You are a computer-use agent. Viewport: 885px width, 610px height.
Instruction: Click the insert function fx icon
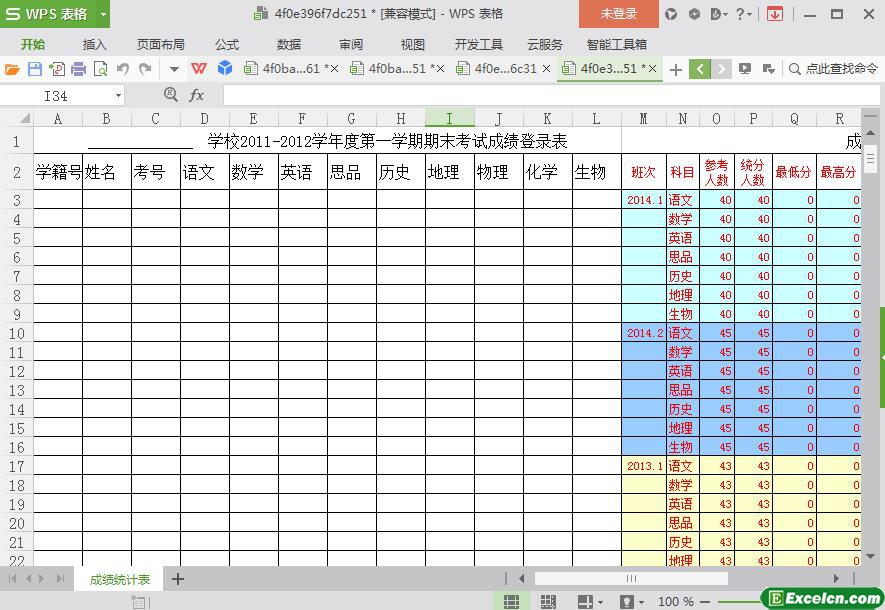[x=197, y=95]
